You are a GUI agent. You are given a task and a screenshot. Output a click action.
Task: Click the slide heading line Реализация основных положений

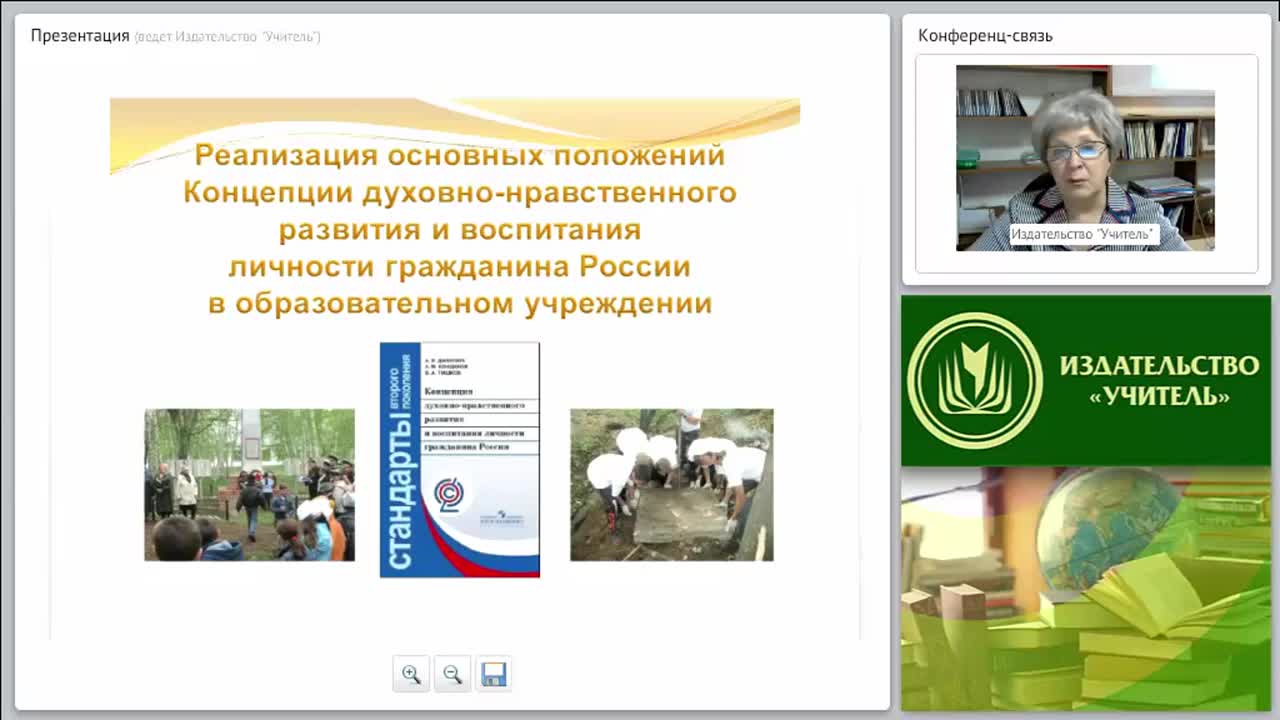[460, 155]
